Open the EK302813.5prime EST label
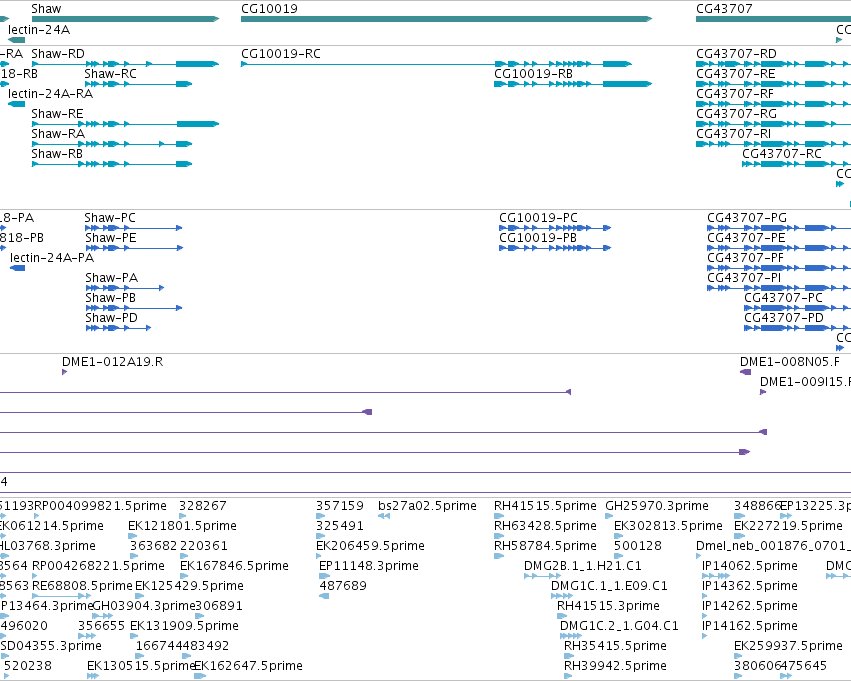Viewport: 851px width, 681px height. click(x=668, y=526)
